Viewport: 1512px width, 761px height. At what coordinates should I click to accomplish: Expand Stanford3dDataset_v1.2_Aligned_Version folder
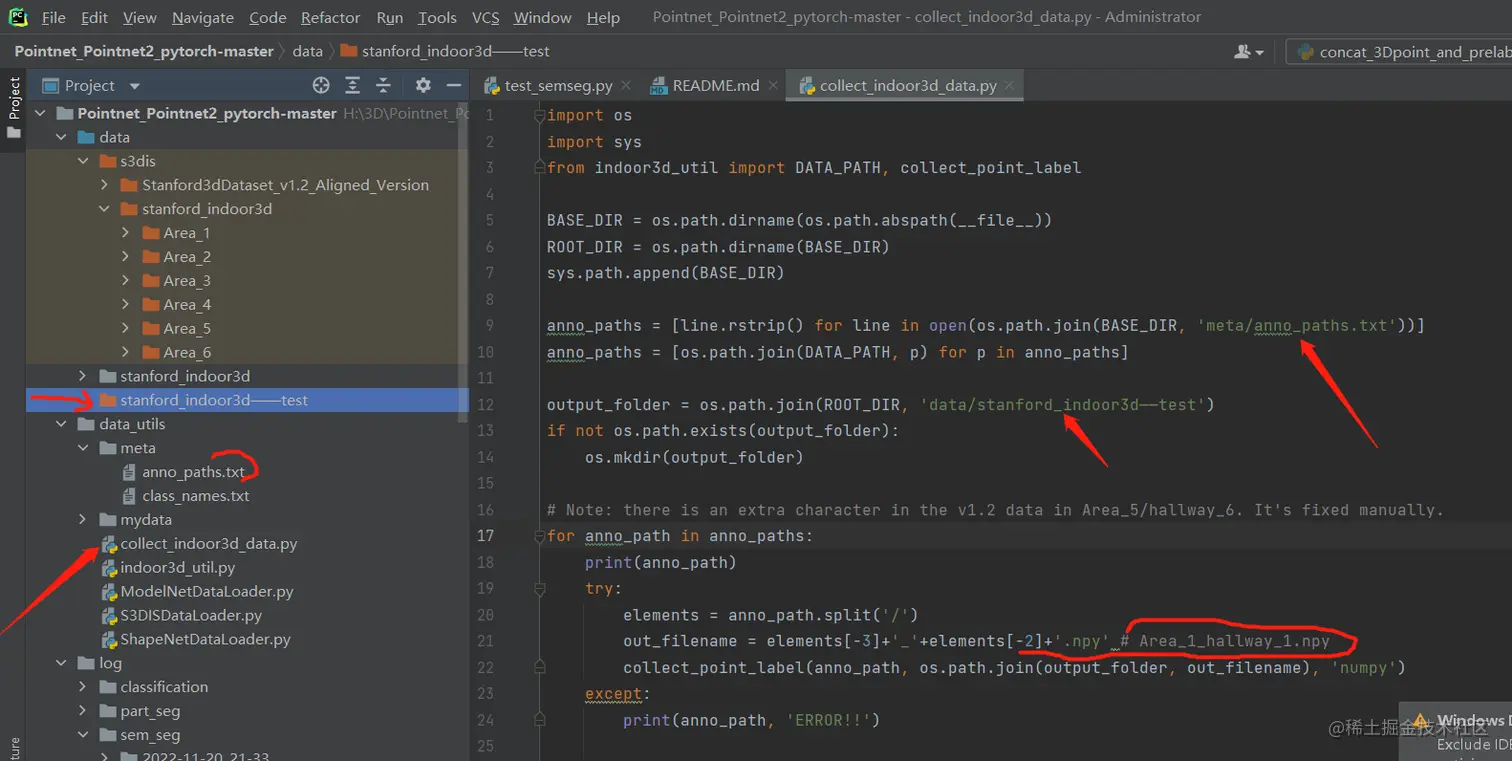tap(104, 185)
